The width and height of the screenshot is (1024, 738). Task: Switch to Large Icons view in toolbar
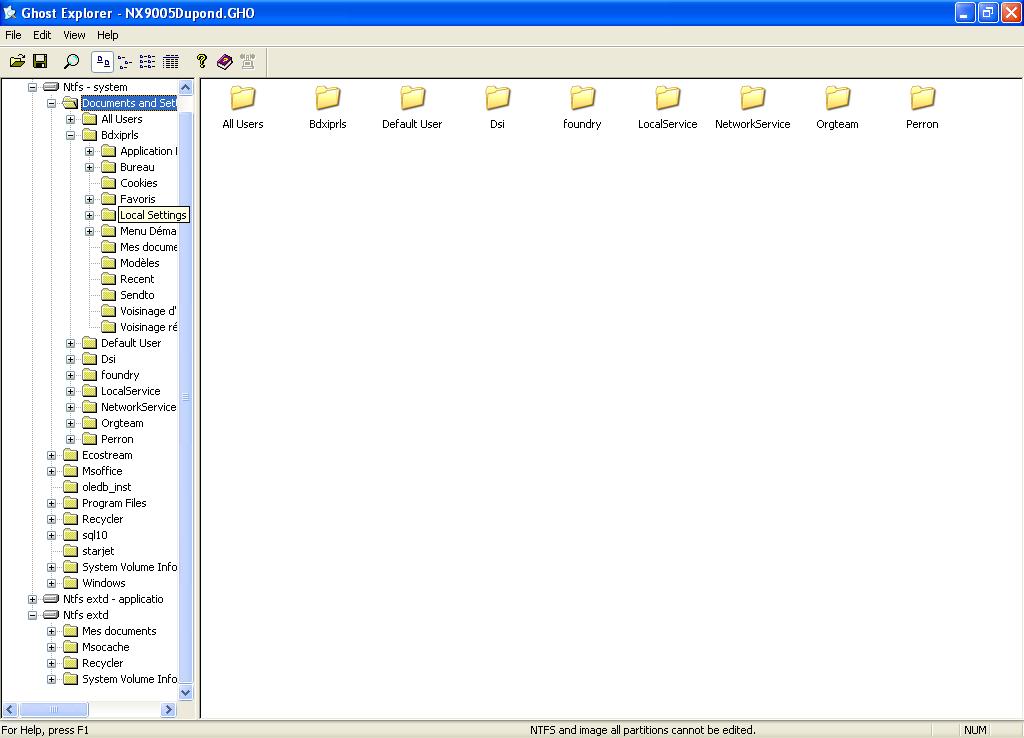pos(103,61)
